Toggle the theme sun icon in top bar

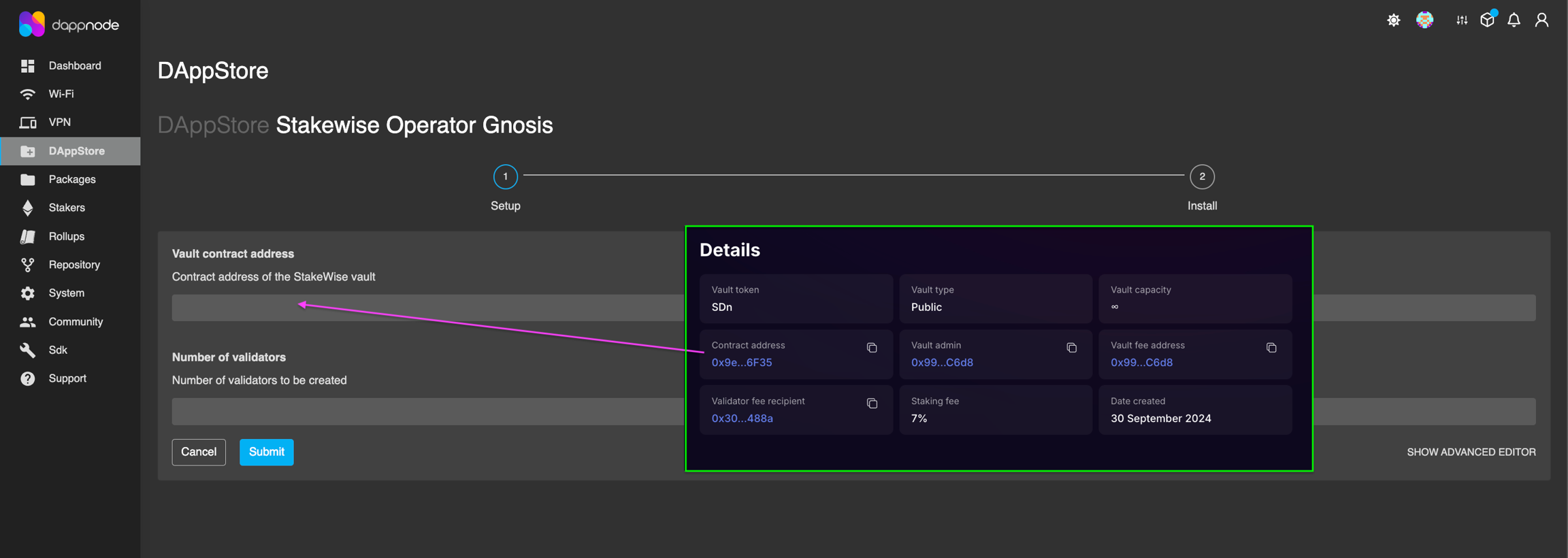[1393, 20]
